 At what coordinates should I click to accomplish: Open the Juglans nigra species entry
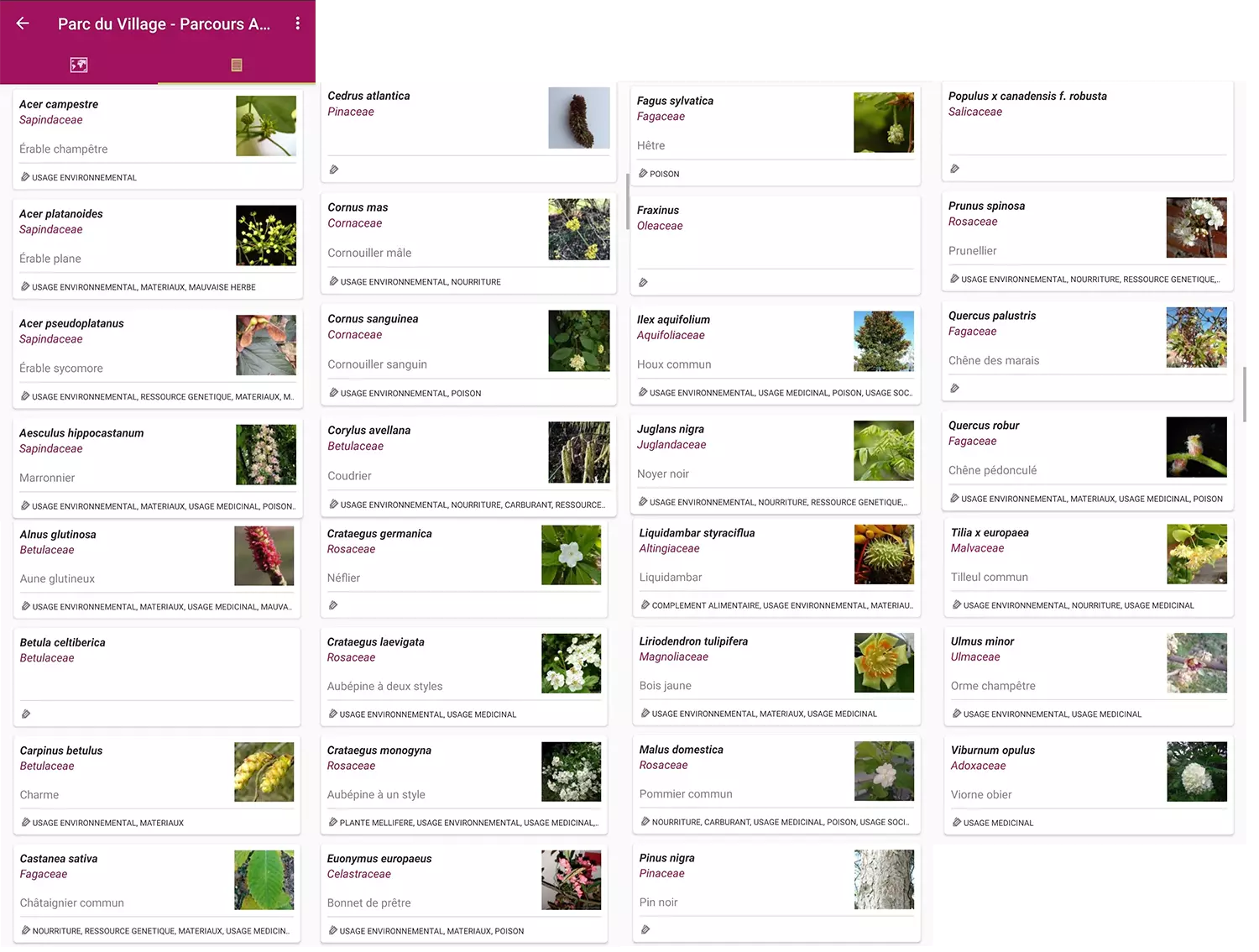(x=670, y=429)
